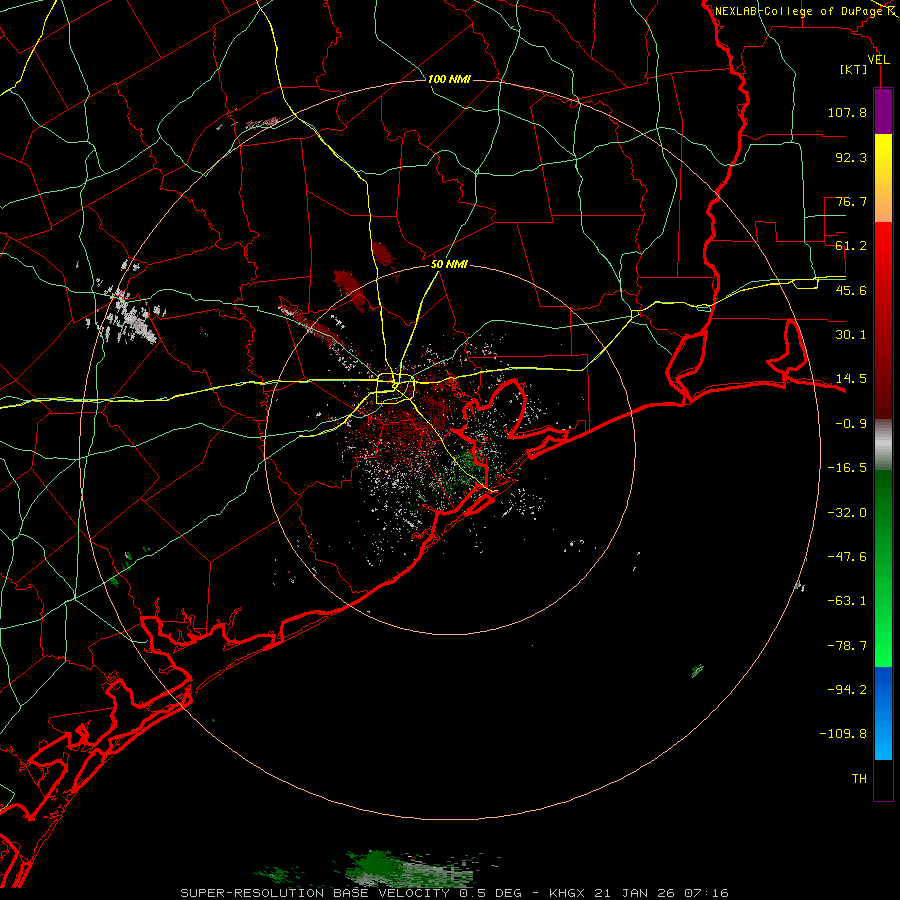Click the -94.2 velocity legend value

click(x=847, y=690)
